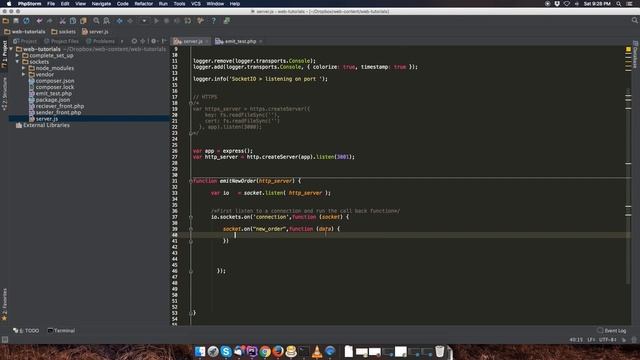Click the Cut scissors icon
Image resolution: width=640 pixels, height=360 pixels.
click(62, 21)
